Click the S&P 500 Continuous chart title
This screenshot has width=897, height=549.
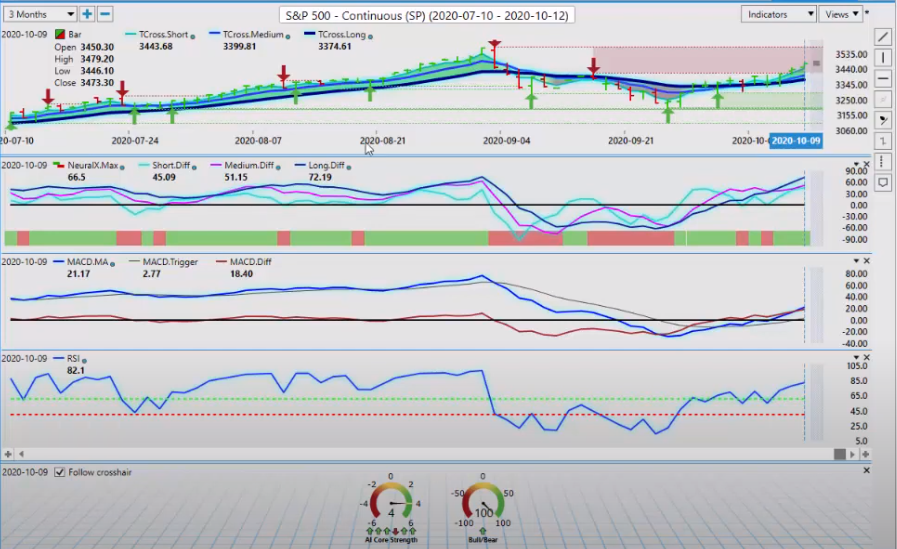tap(427, 15)
